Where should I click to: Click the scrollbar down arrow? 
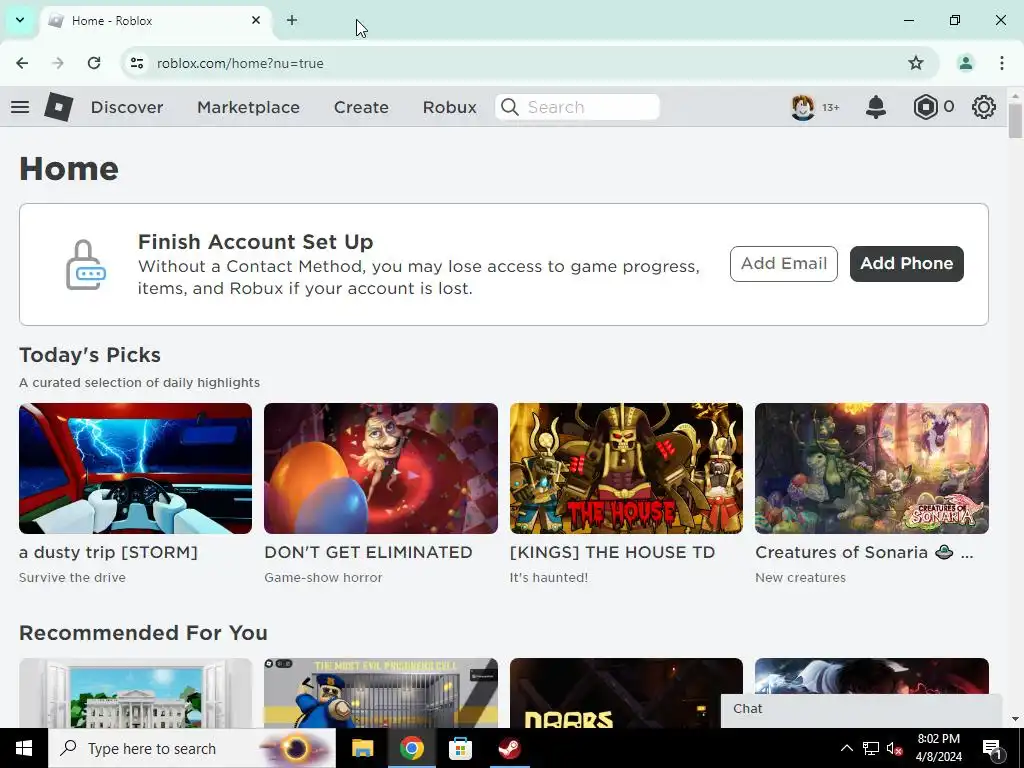point(1015,719)
